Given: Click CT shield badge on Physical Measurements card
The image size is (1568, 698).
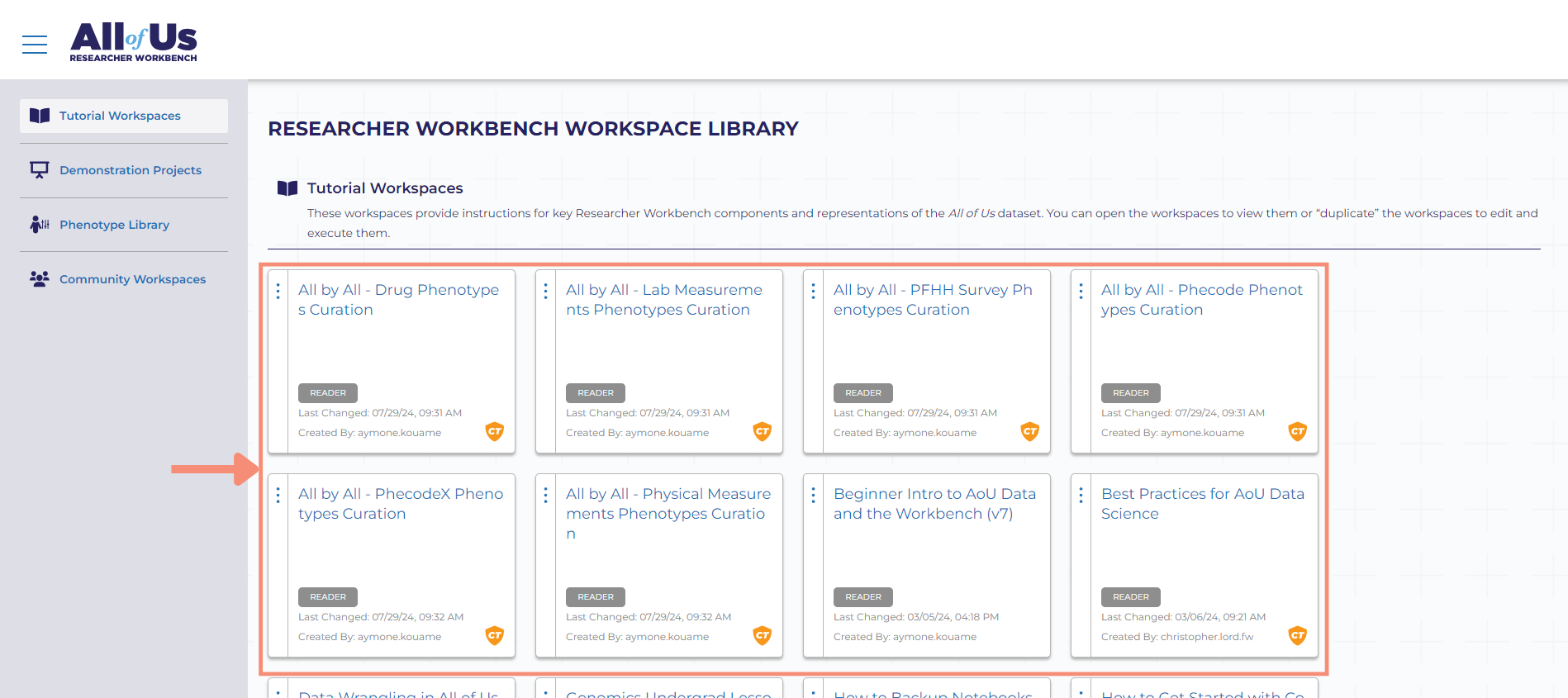Looking at the screenshot, I should point(763,635).
